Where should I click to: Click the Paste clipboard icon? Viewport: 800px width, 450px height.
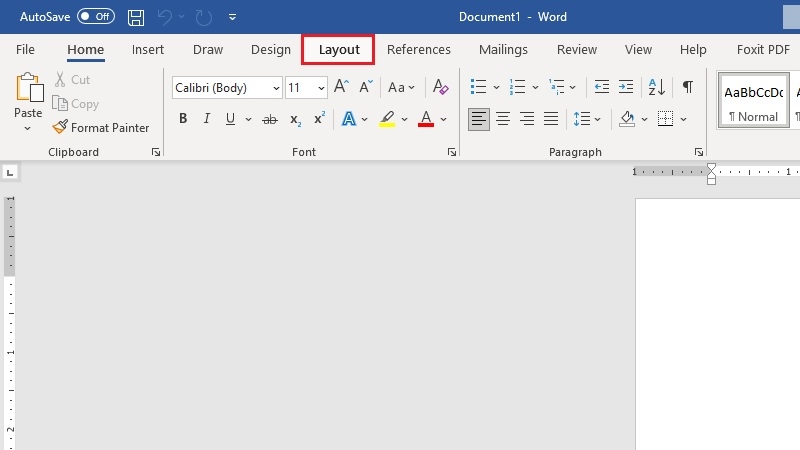29,87
